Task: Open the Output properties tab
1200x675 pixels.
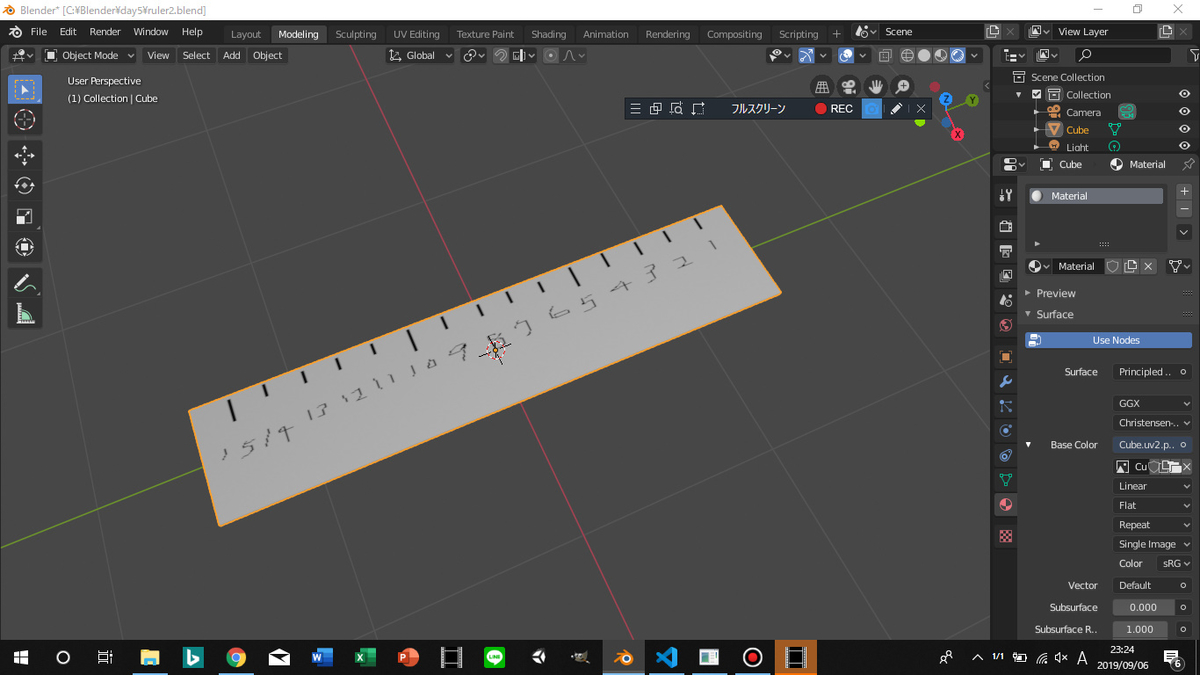Action: (x=1006, y=251)
